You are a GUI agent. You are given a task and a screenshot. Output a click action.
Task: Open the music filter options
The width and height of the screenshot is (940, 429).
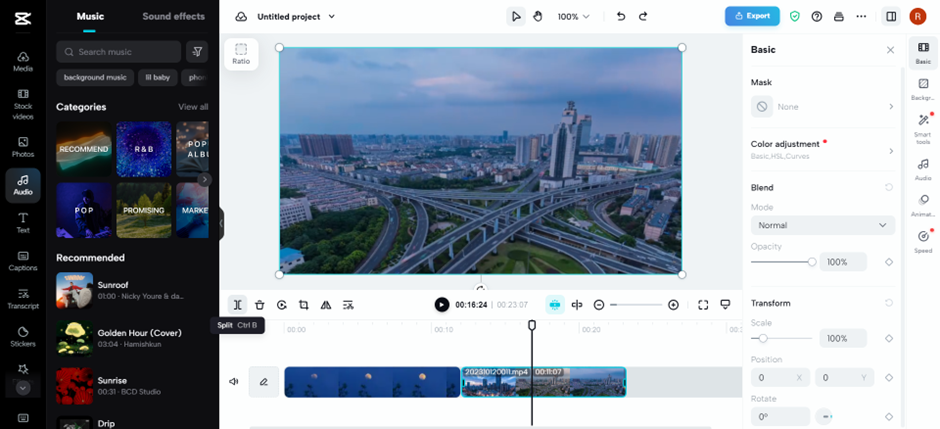click(x=197, y=52)
